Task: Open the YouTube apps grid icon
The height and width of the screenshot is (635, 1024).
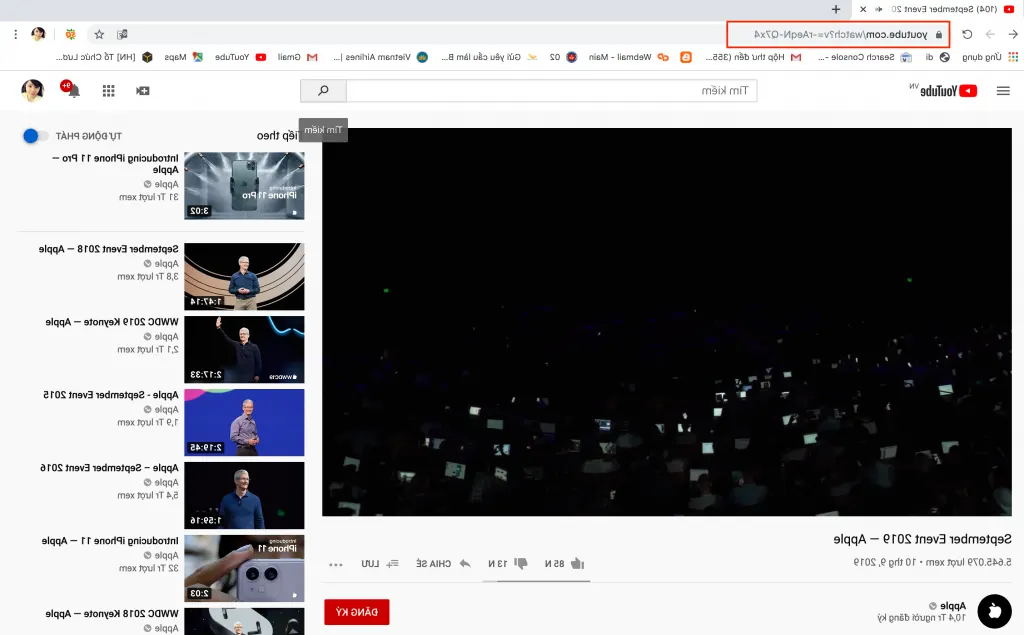Action: pos(108,91)
